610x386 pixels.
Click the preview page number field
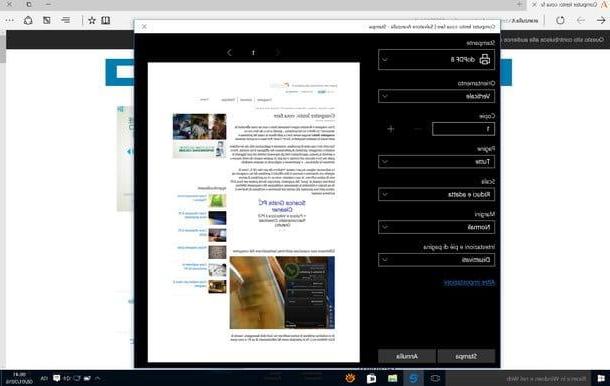pyautogui.click(x=253, y=53)
